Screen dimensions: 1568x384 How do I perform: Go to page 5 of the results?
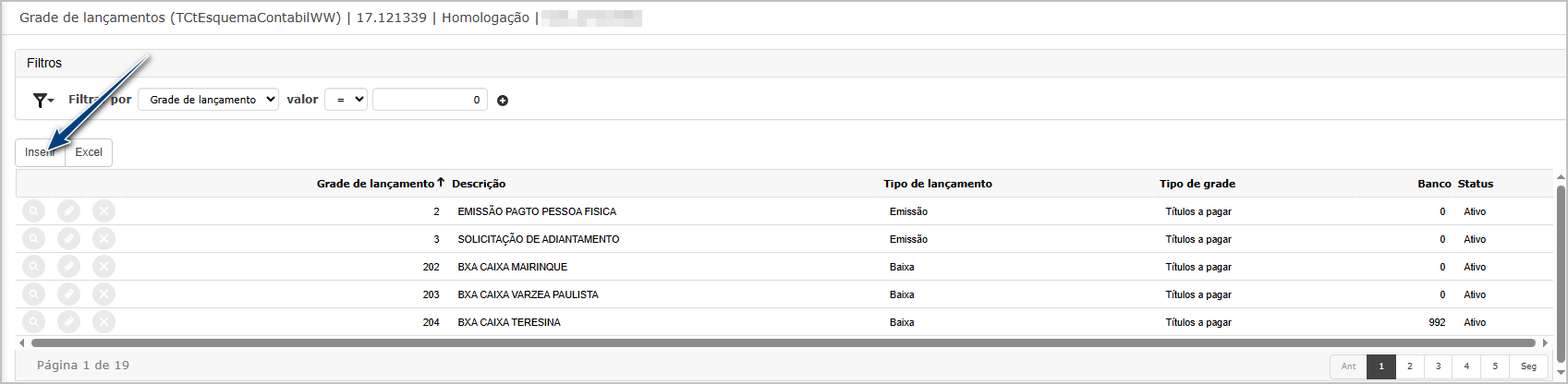pos(1495,366)
